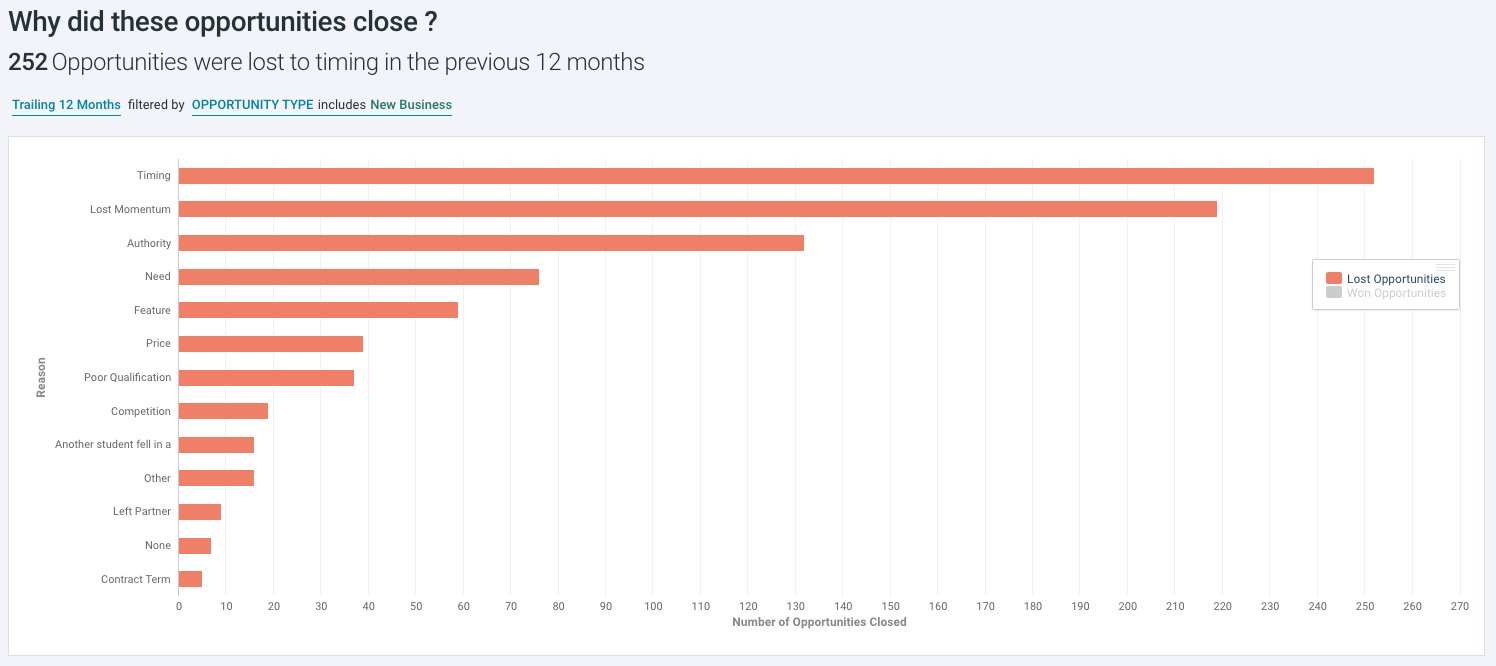1496x666 pixels.
Task: Click the 200 tick on the x-axis
Action: [x=1128, y=606]
